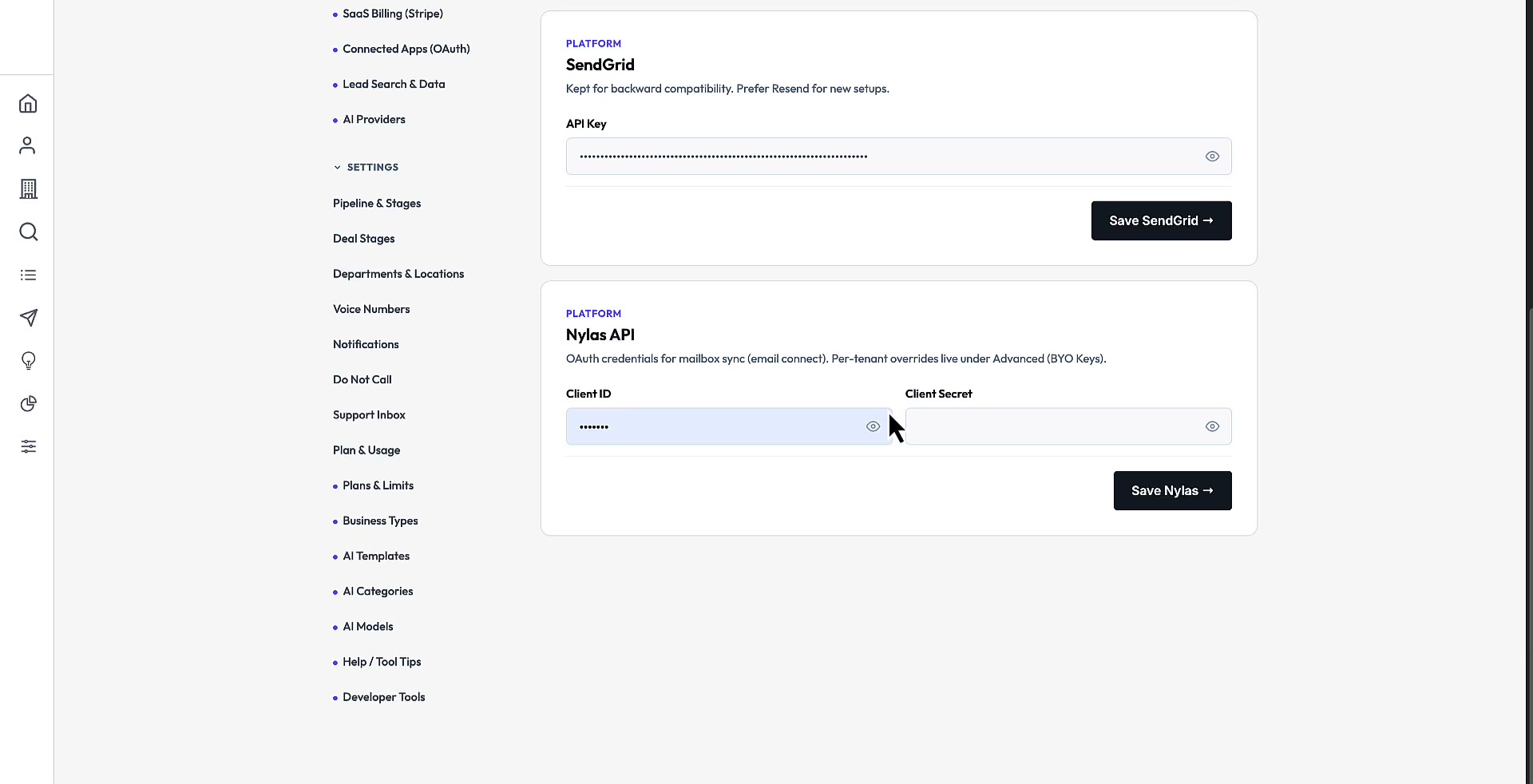Select Do Not Call settings

point(362,379)
